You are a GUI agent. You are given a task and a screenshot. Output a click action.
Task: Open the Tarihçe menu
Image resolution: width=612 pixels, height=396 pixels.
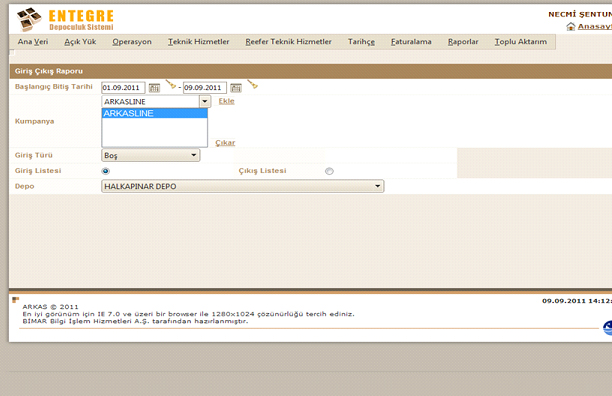pos(361,42)
